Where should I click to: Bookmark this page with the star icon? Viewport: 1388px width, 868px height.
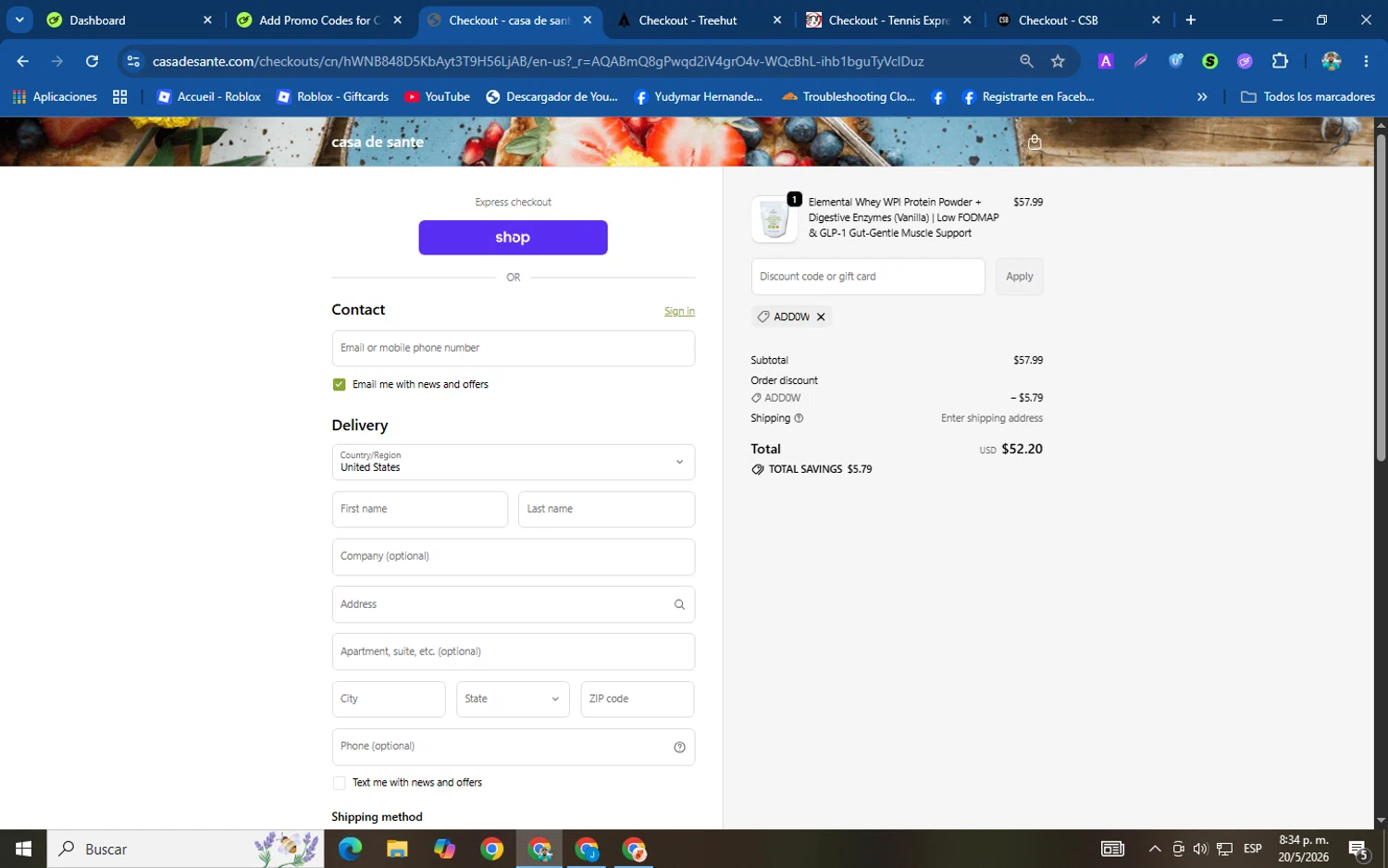pyautogui.click(x=1058, y=61)
